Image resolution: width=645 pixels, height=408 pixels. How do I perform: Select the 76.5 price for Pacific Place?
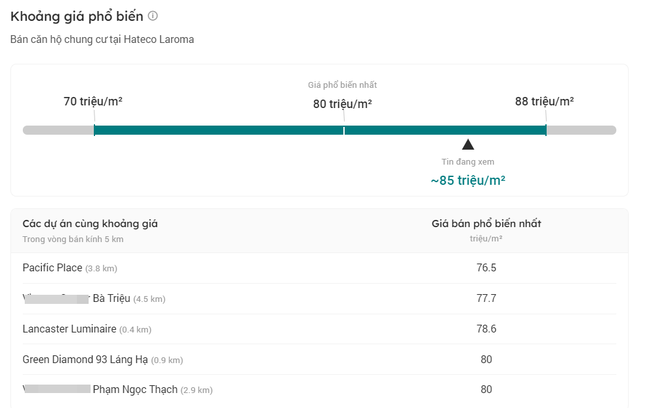pos(486,268)
